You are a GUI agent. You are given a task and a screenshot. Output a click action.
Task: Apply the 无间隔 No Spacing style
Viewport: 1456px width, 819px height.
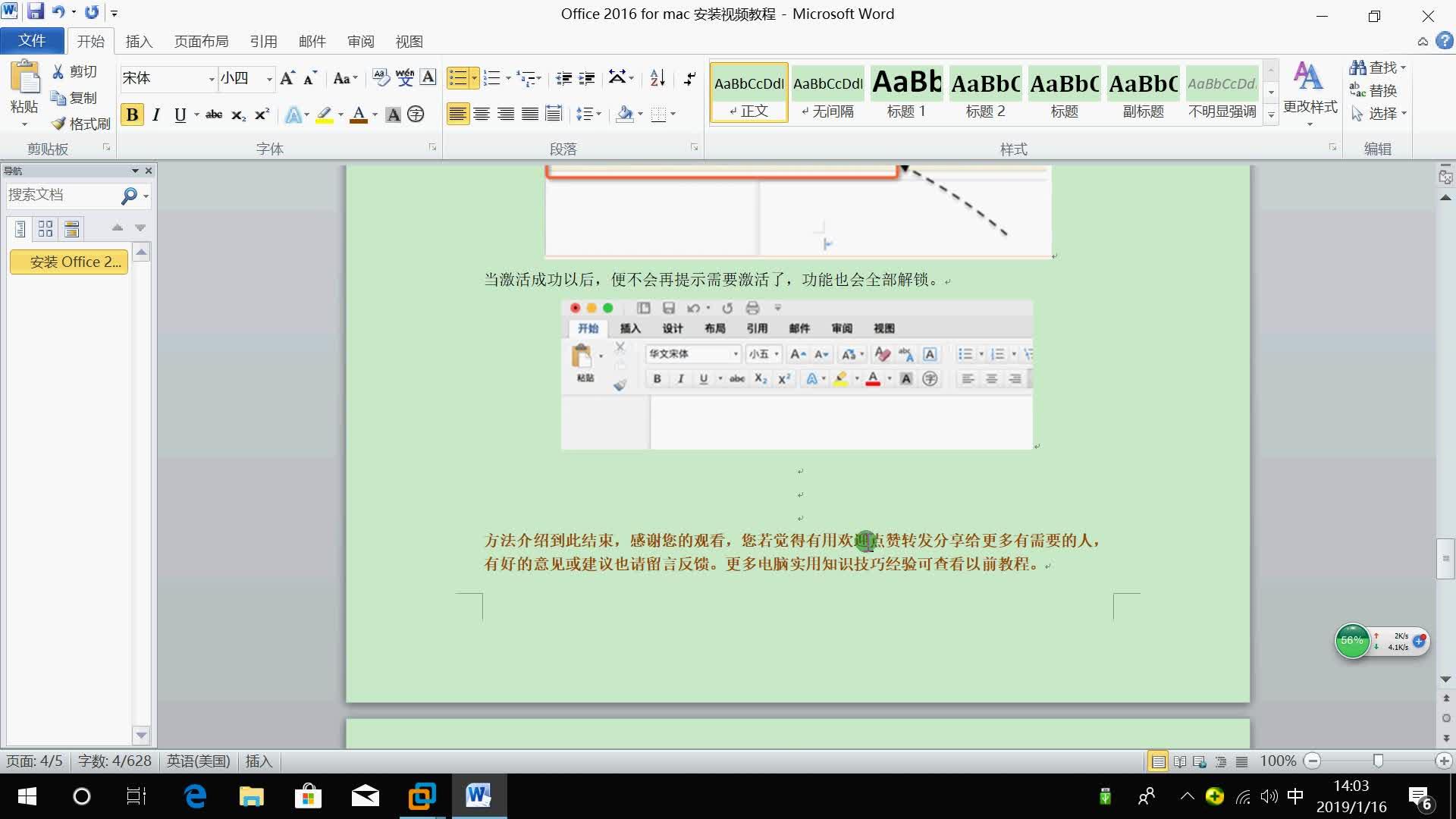(828, 93)
